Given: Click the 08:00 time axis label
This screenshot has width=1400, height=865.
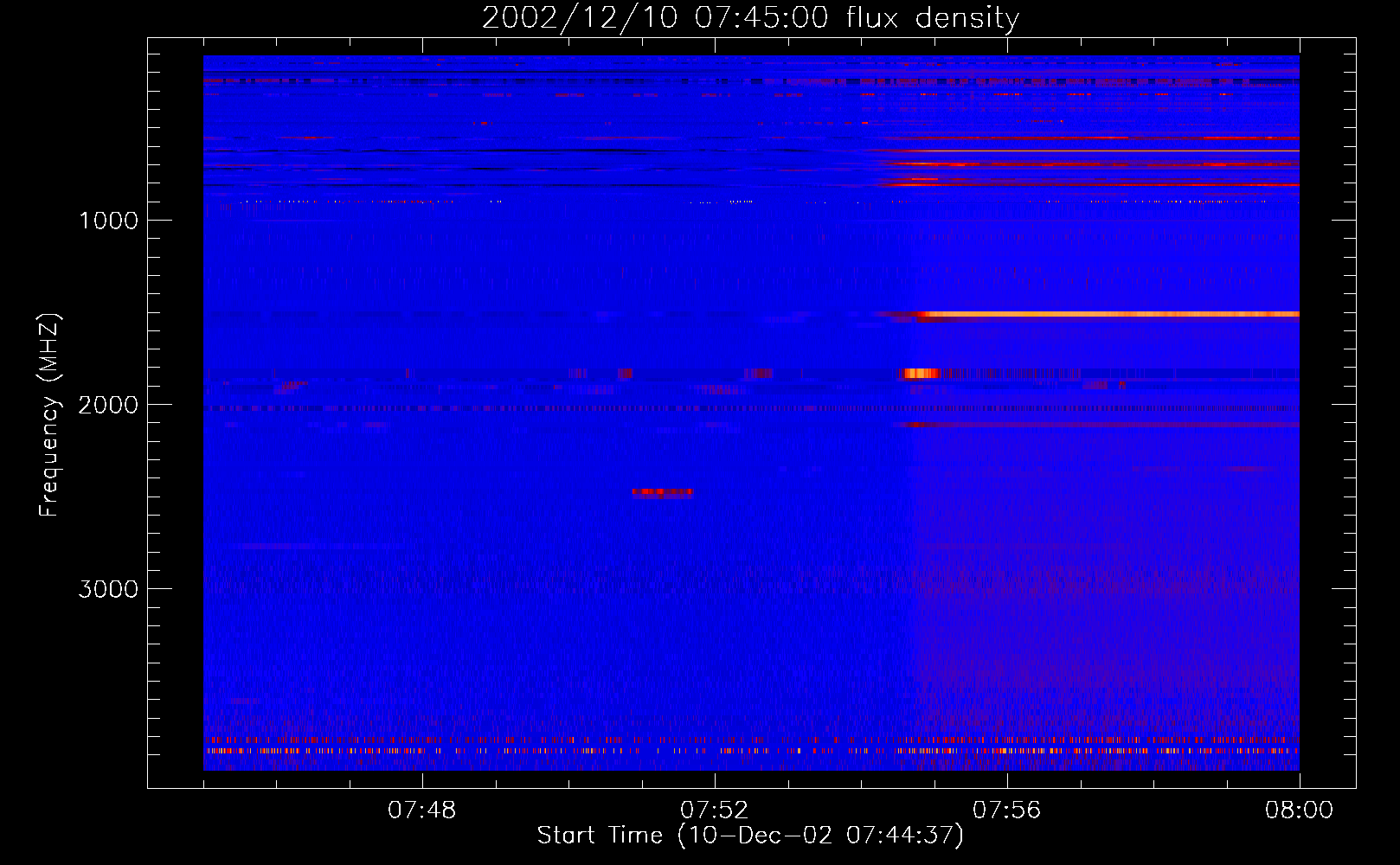Looking at the screenshot, I should pyautogui.click(x=1299, y=811).
